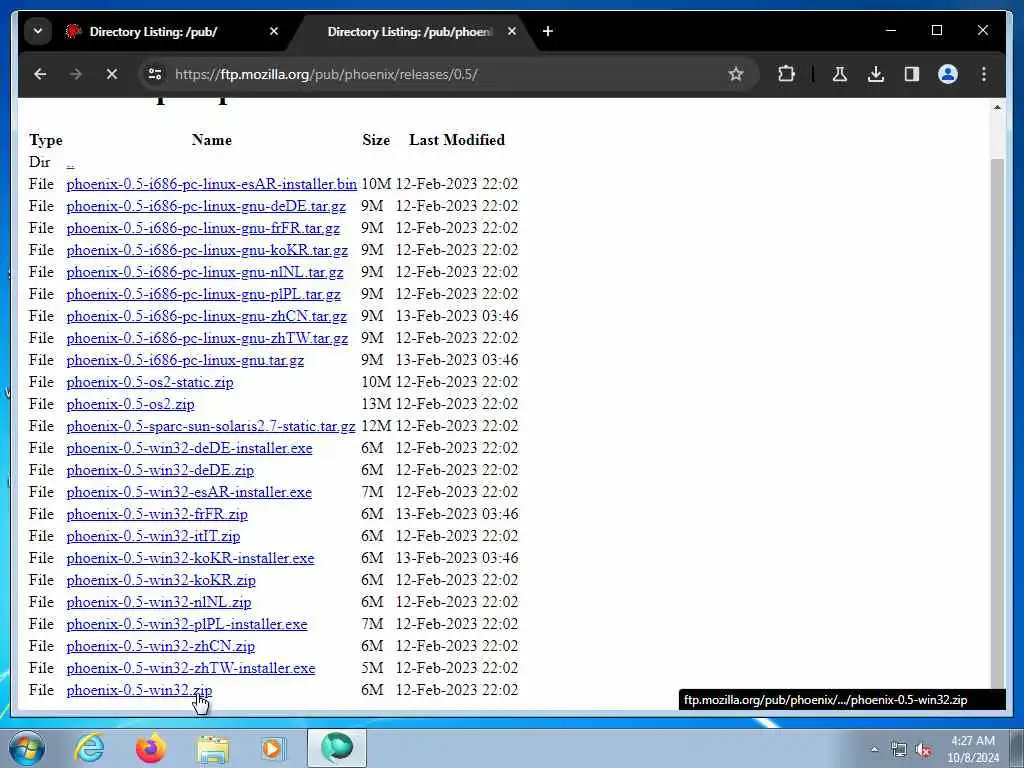This screenshot has height=768, width=1024.
Task: Open the Downloads icon
Action: click(x=876, y=74)
